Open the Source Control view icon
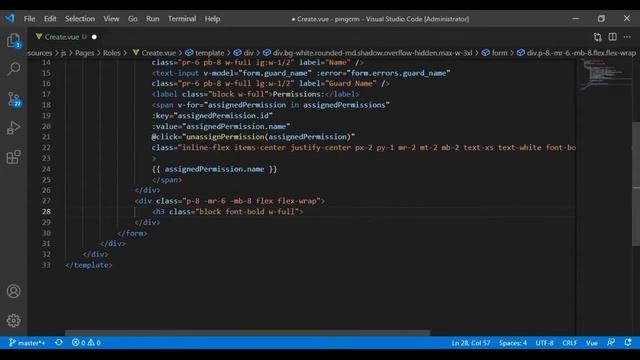Image resolution: width=640 pixels, height=360 pixels. [x=13, y=99]
